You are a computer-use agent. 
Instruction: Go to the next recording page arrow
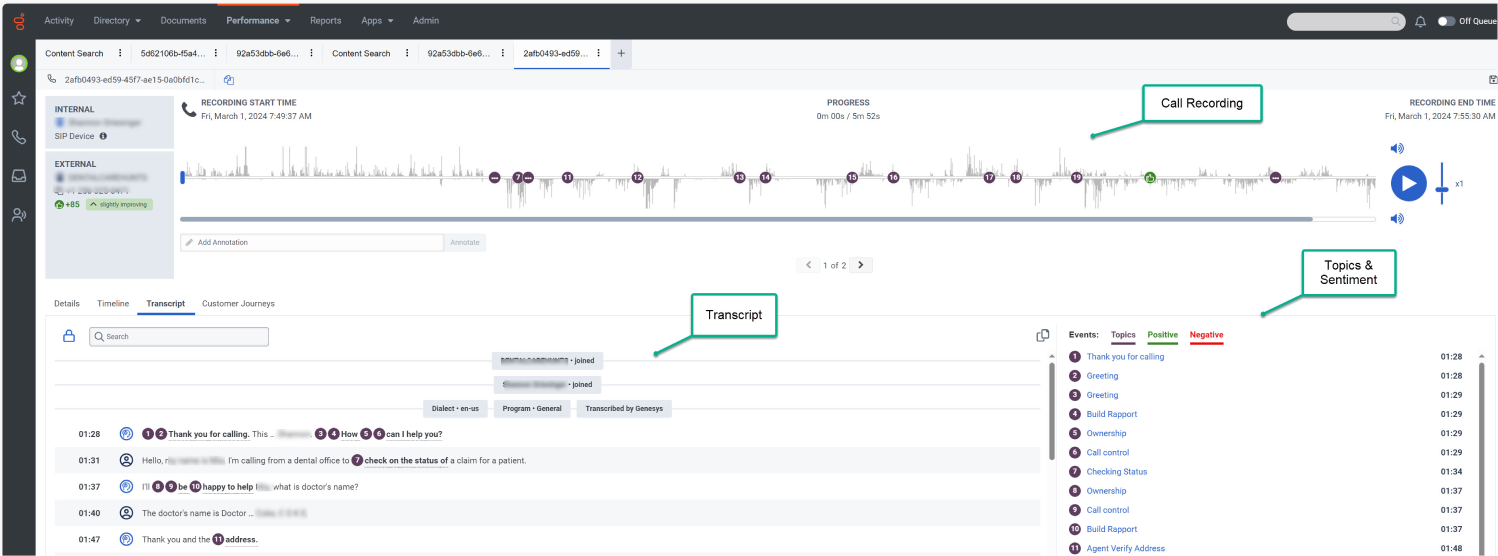861,265
